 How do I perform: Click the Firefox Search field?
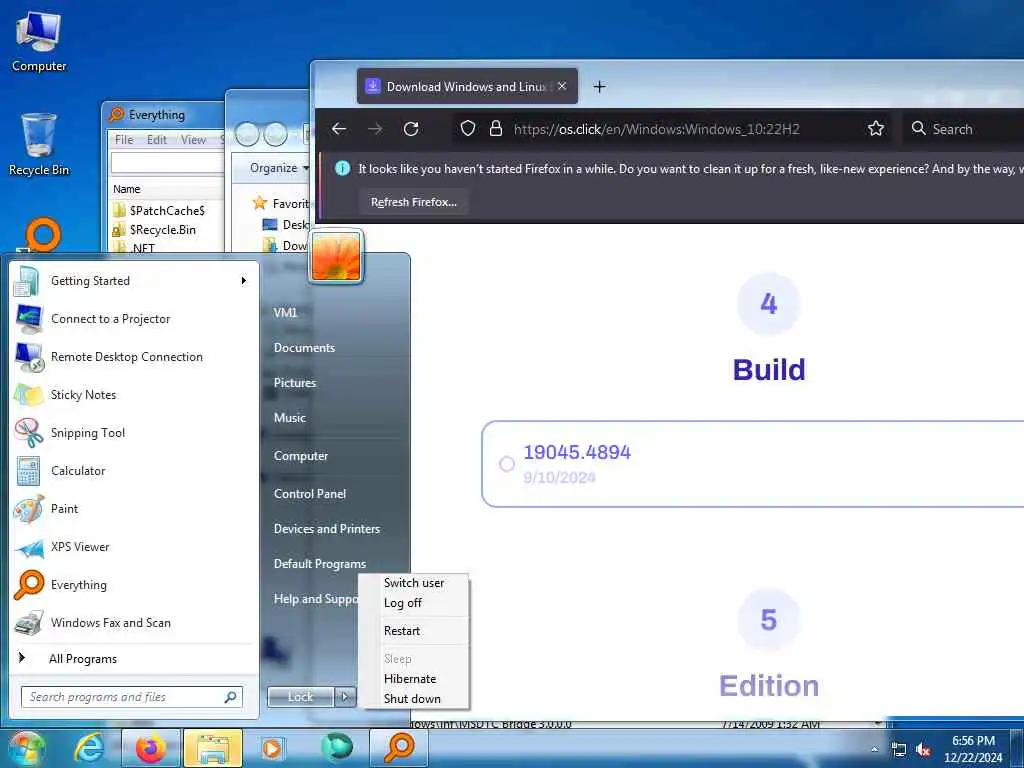pos(963,129)
